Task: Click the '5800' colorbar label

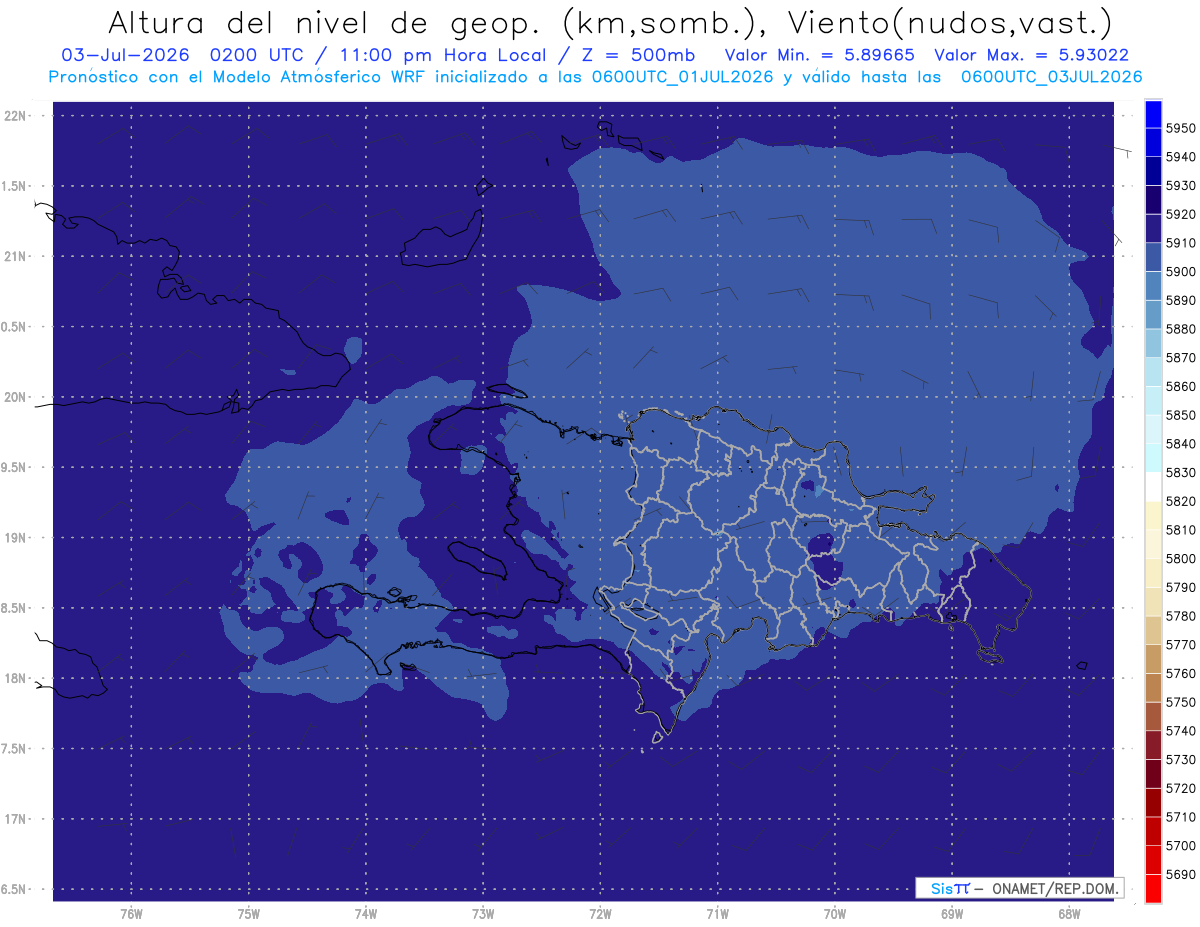Action: coord(1181,558)
